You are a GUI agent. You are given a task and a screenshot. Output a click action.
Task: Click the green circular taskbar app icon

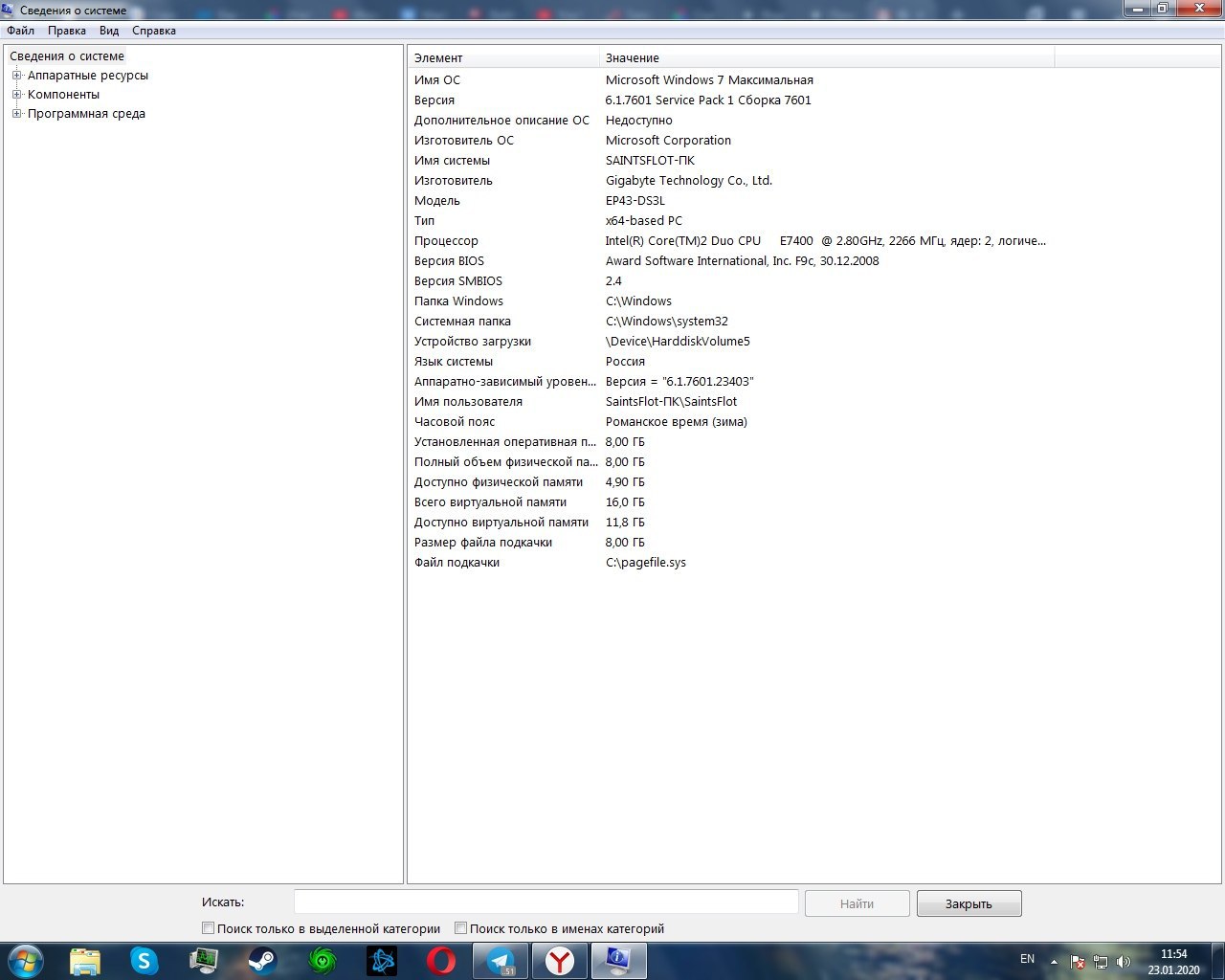coord(323,961)
